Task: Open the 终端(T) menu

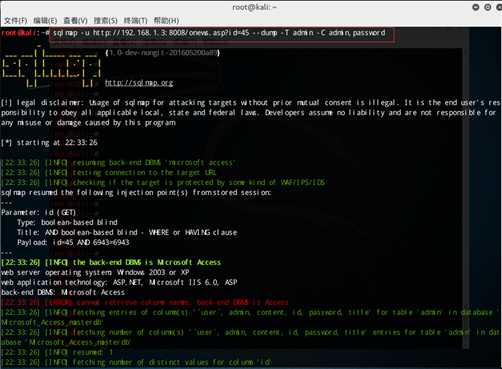Action: tap(135, 21)
